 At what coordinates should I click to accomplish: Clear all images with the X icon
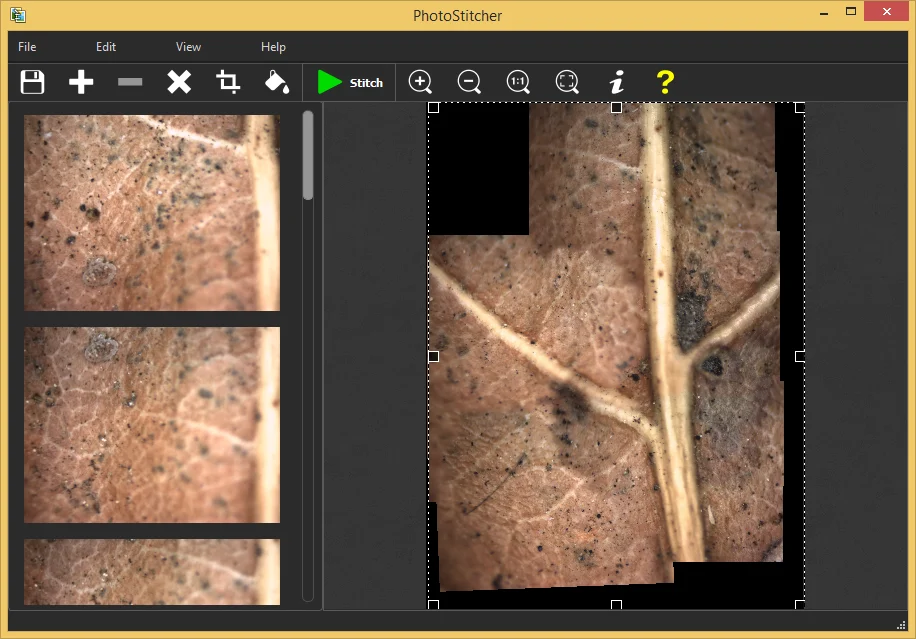click(179, 82)
